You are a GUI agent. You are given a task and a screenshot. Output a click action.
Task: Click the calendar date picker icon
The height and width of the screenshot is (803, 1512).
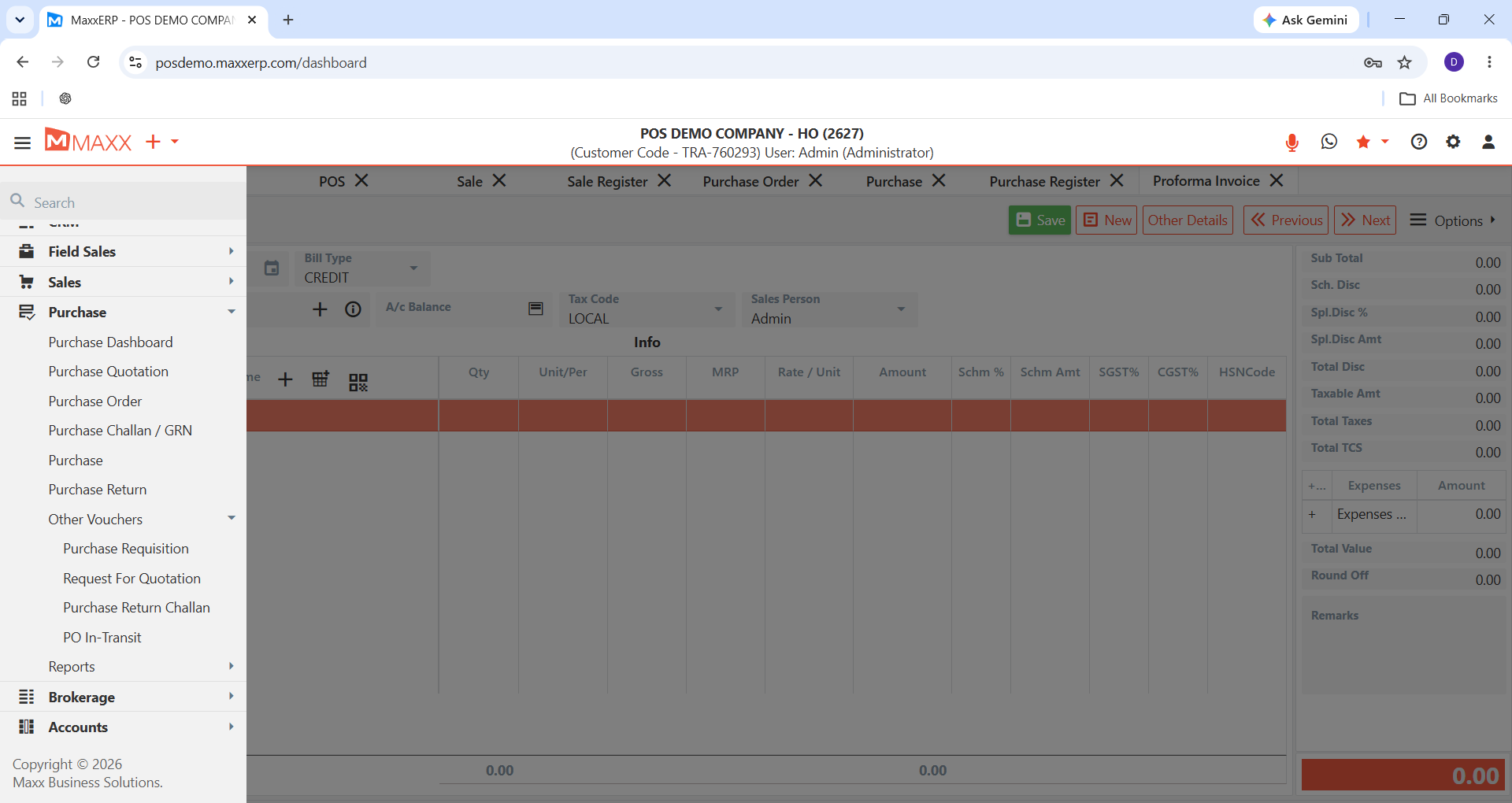click(272, 268)
